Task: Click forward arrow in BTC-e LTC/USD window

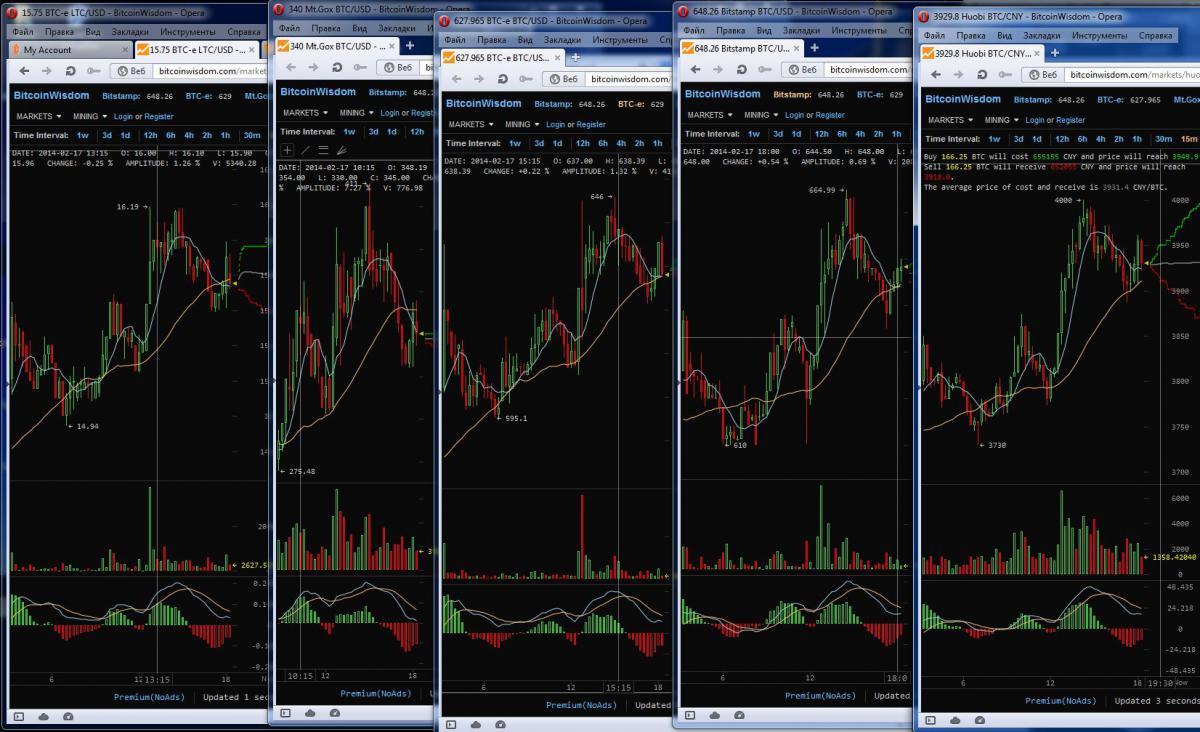Action: tap(48, 71)
